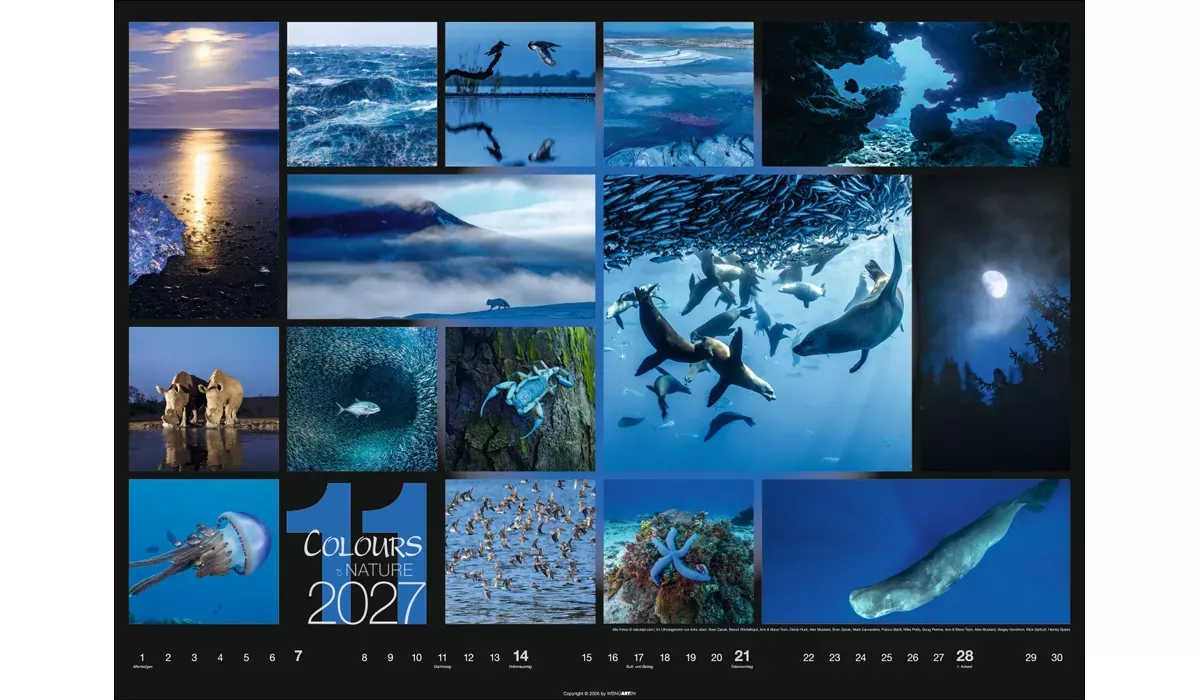Click the moon over dark forest photo
The height and width of the screenshot is (700, 1200).
[x=994, y=323]
